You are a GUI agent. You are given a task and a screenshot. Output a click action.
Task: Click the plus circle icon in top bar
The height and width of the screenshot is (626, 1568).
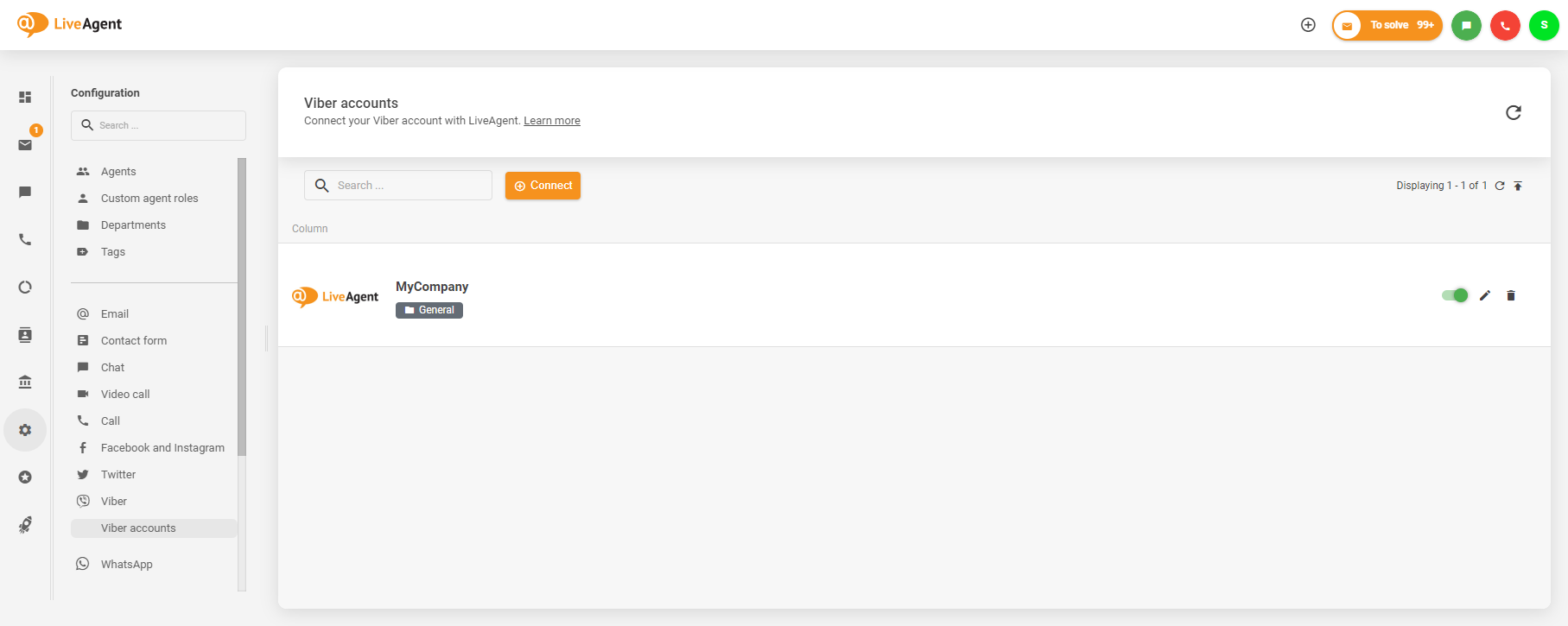coord(1308,25)
